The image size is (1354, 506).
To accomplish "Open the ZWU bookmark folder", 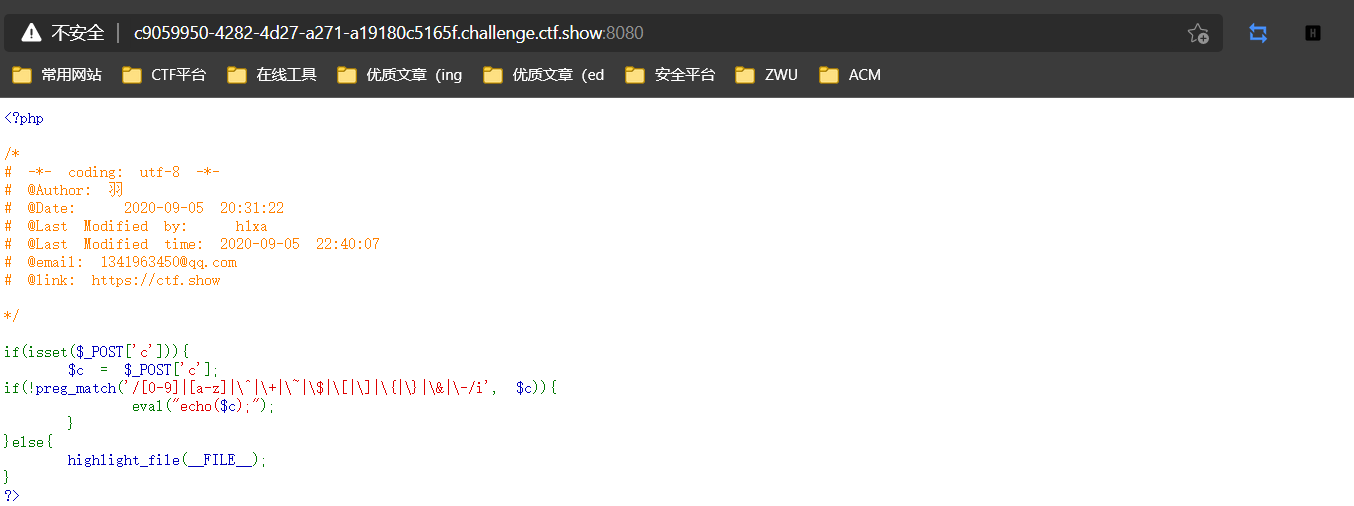I will [x=766, y=75].
